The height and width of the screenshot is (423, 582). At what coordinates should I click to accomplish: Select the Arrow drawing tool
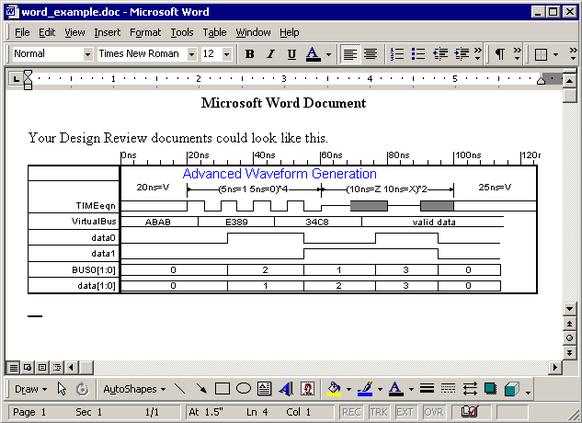click(202, 389)
